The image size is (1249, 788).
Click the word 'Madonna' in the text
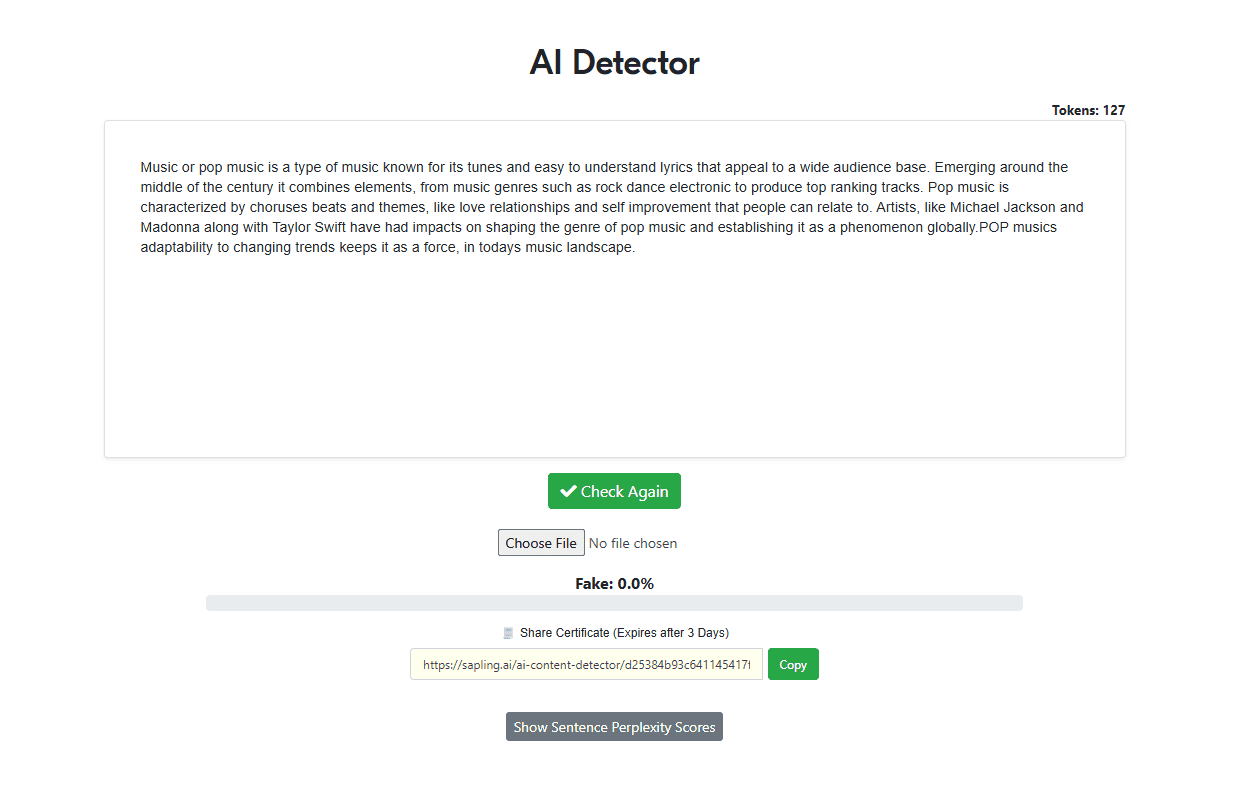pyautogui.click(x=169, y=227)
